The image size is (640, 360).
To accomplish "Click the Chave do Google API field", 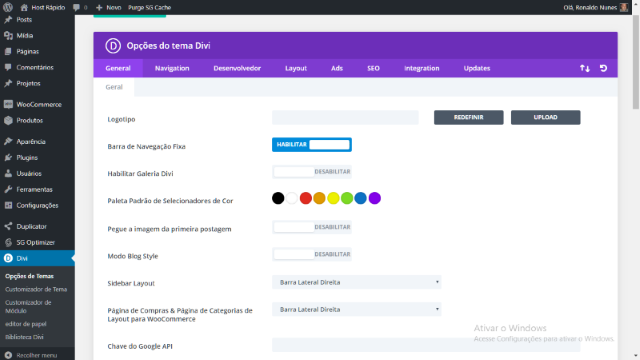I will click(x=426, y=345).
